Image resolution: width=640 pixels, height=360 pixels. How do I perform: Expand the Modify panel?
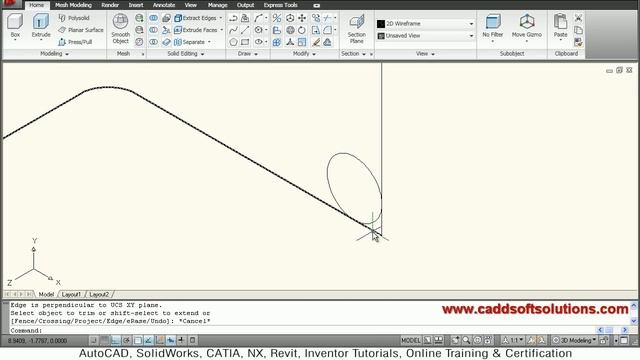click(x=304, y=53)
